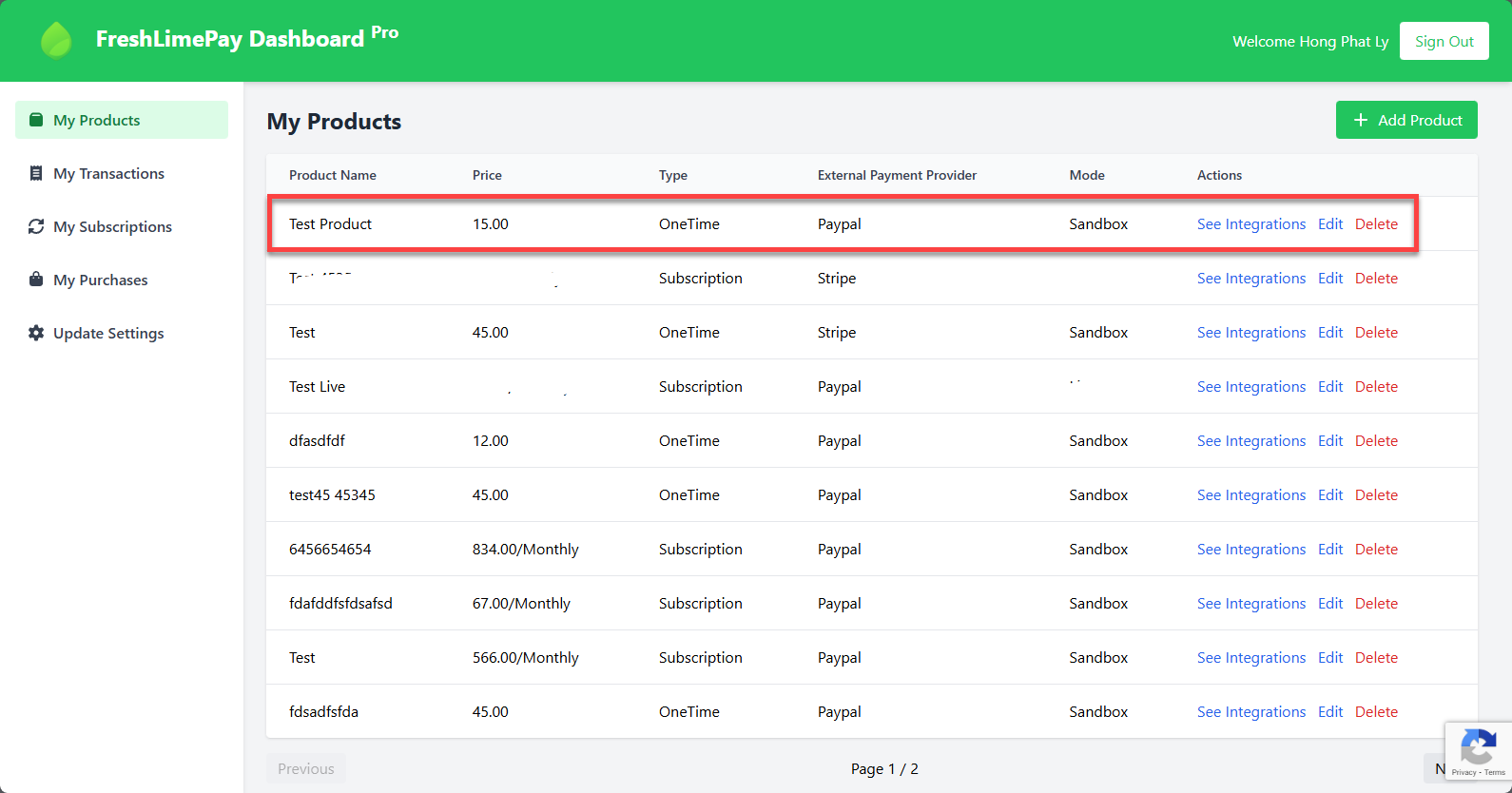Sign out of the dashboard
This screenshot has width=1512, height=793.
click(x=1444, y=41)
